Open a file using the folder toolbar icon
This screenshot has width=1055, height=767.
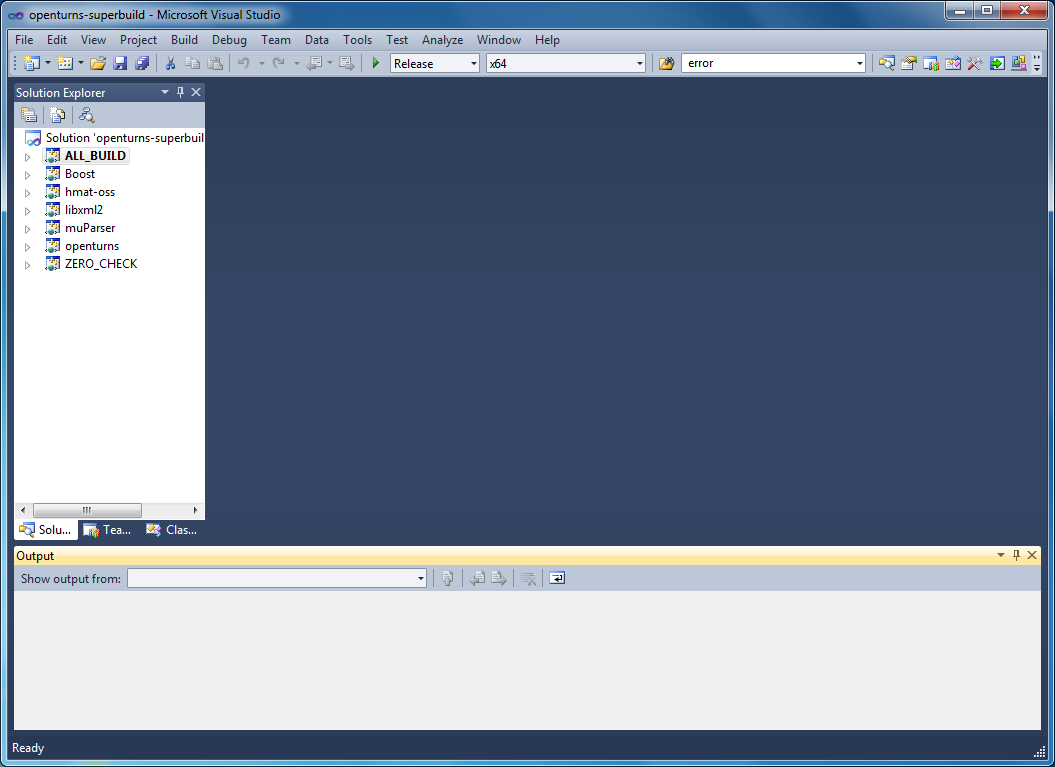[97, 62]
